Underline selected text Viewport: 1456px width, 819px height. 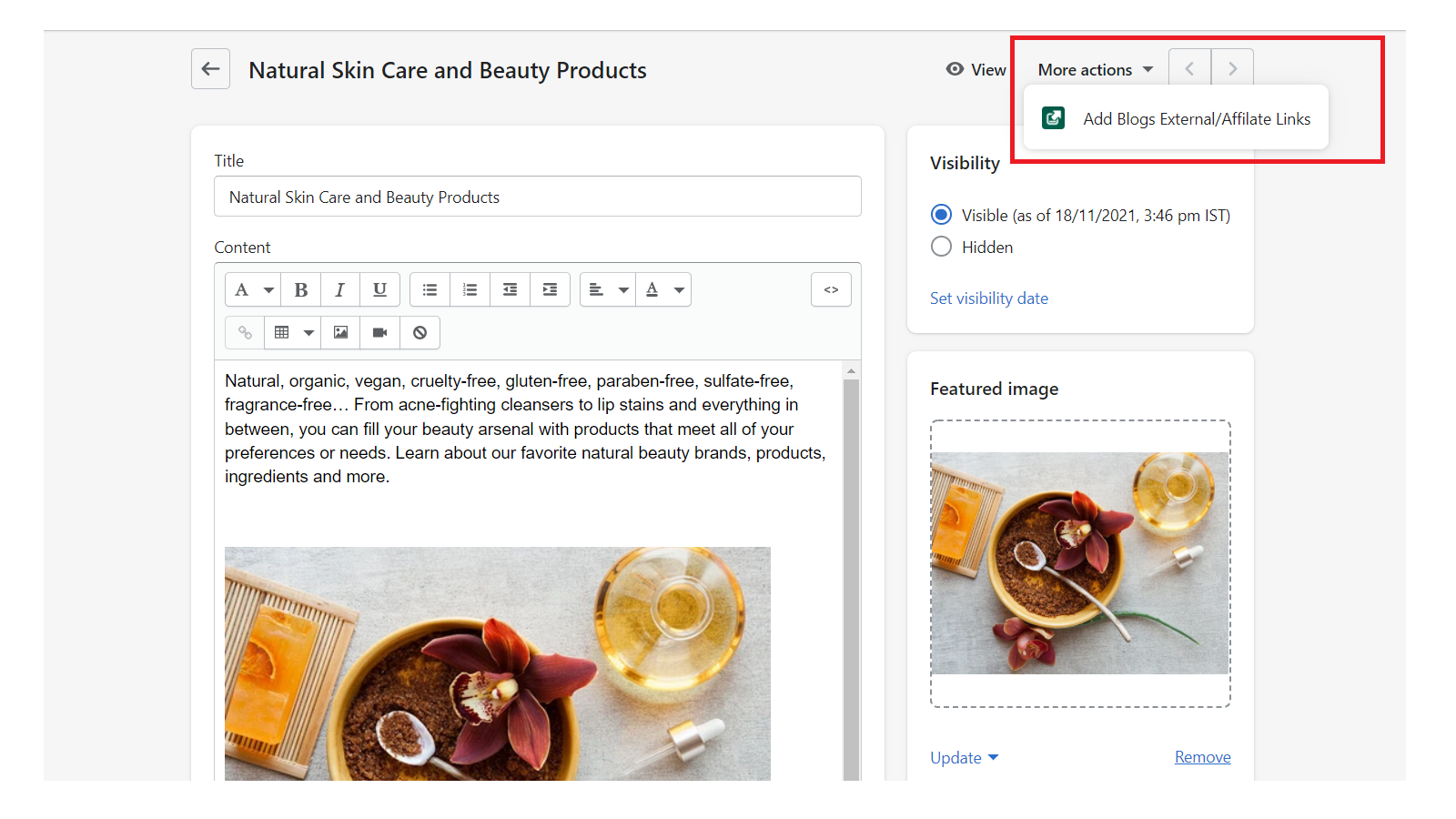(x=379, y=289)
